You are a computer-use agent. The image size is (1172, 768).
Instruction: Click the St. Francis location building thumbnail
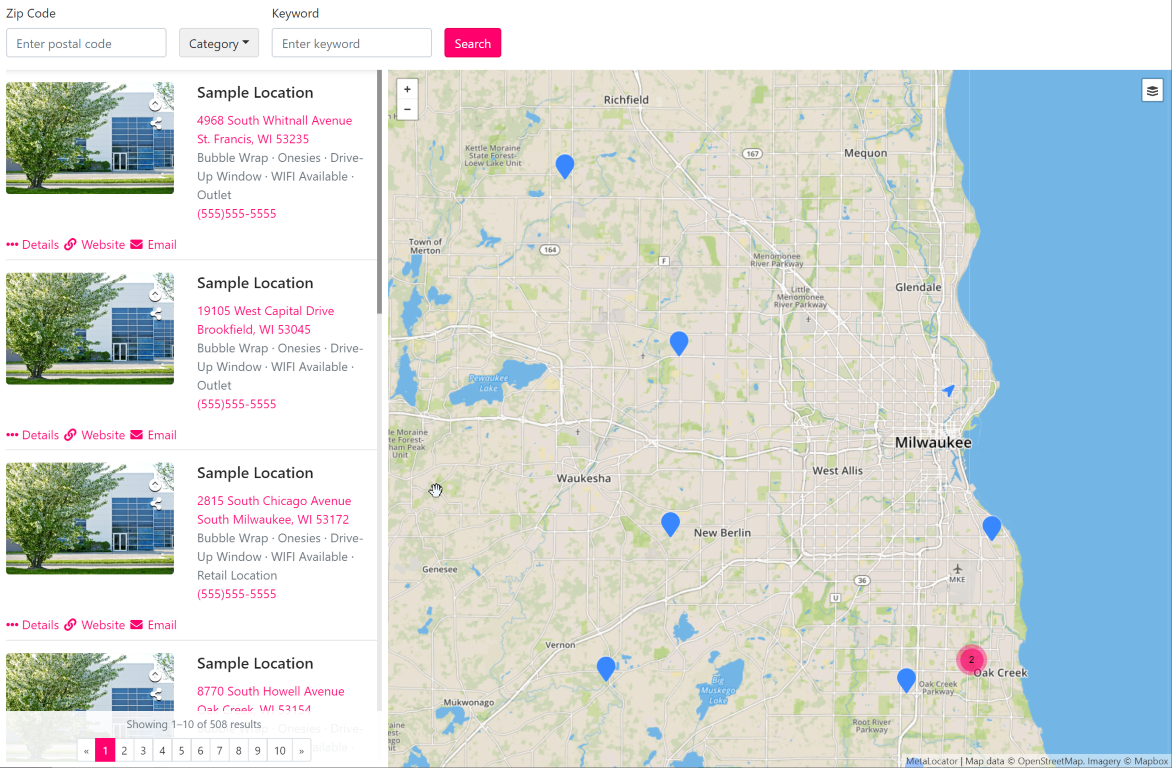point(90,138)
